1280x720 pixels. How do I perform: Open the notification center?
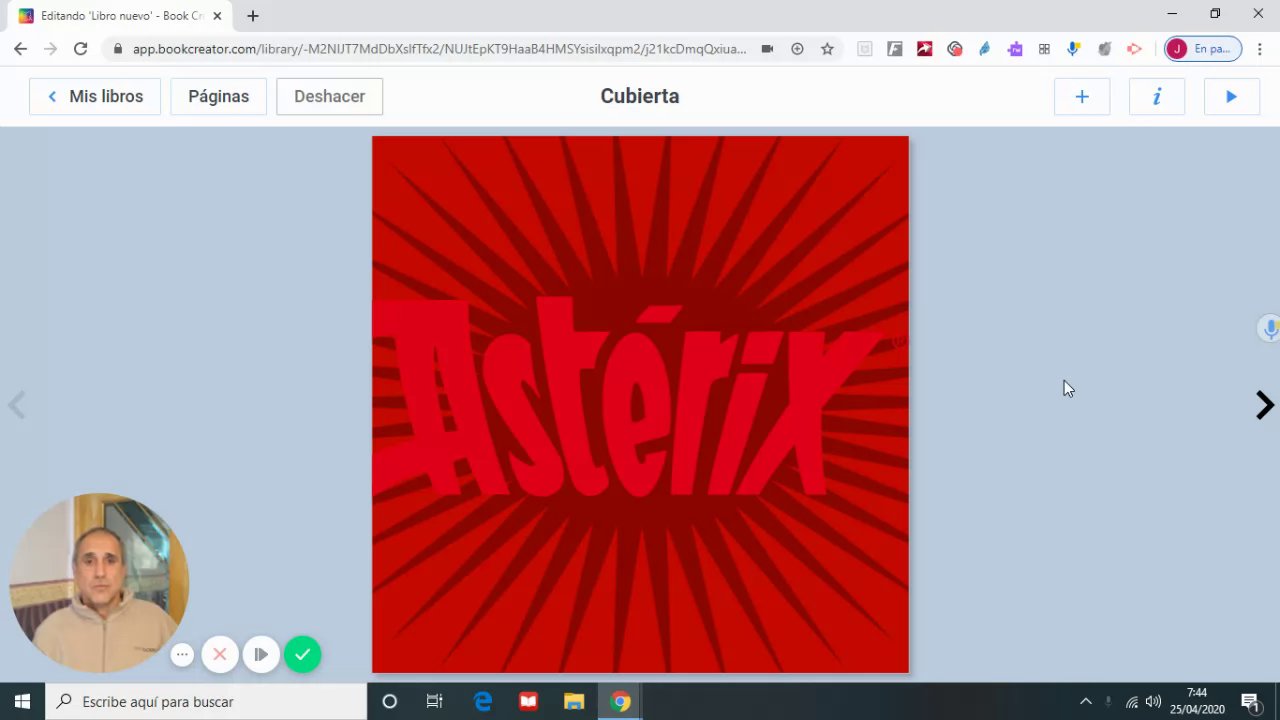coord(1250,702)
